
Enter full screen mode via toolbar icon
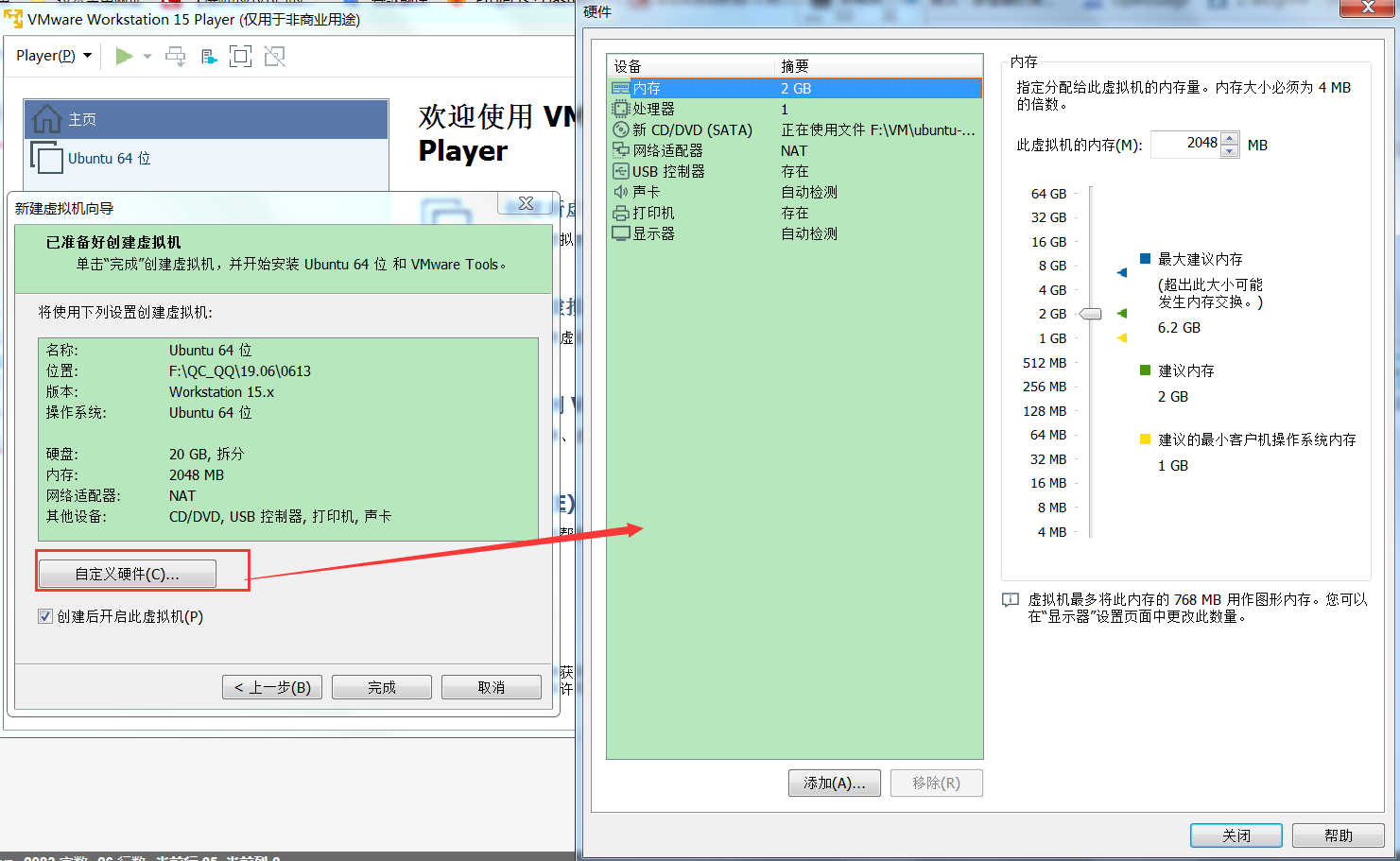pos(241,57)
